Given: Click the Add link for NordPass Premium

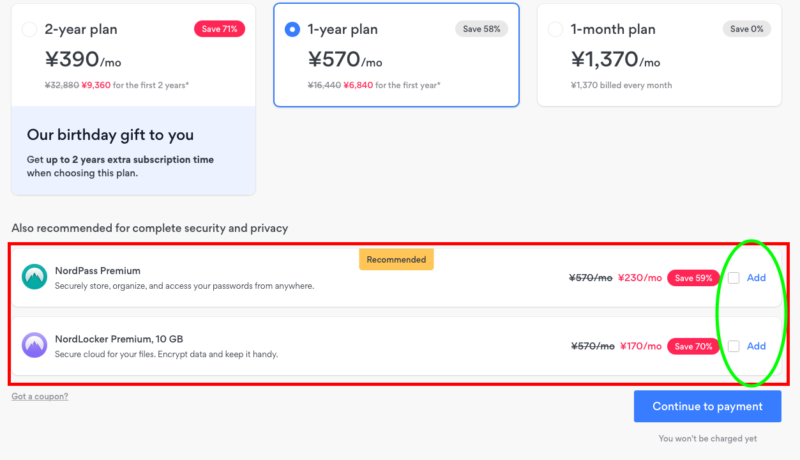Looking at the screenshot, I should [756, 278].
